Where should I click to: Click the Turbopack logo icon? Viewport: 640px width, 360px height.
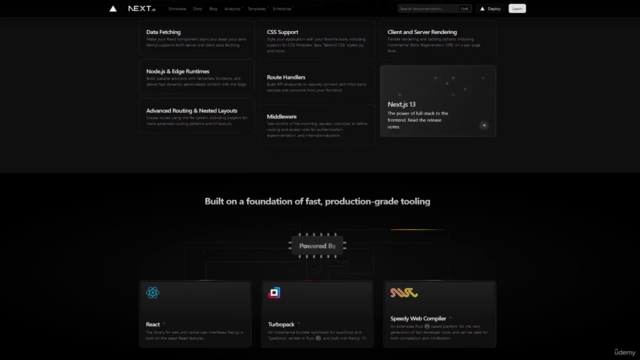pyautogui.click(x=274, y=293)
